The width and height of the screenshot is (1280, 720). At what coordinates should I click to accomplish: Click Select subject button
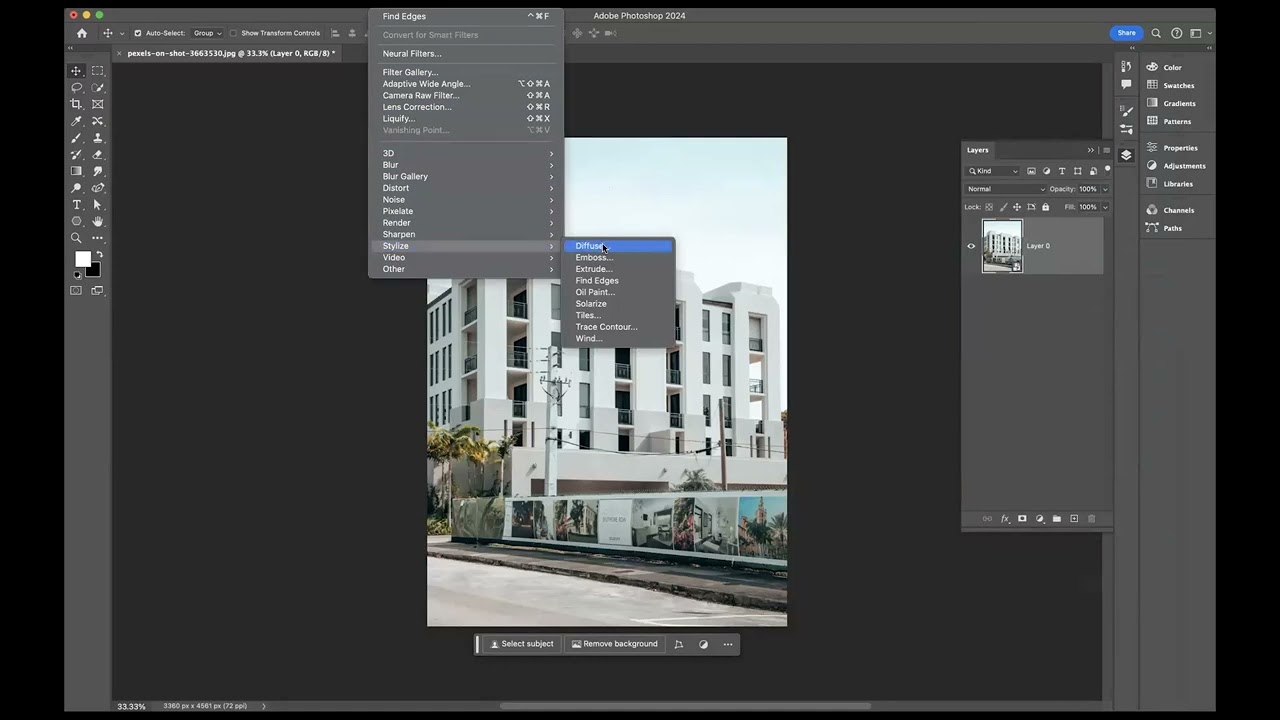(x=522, y=644)
